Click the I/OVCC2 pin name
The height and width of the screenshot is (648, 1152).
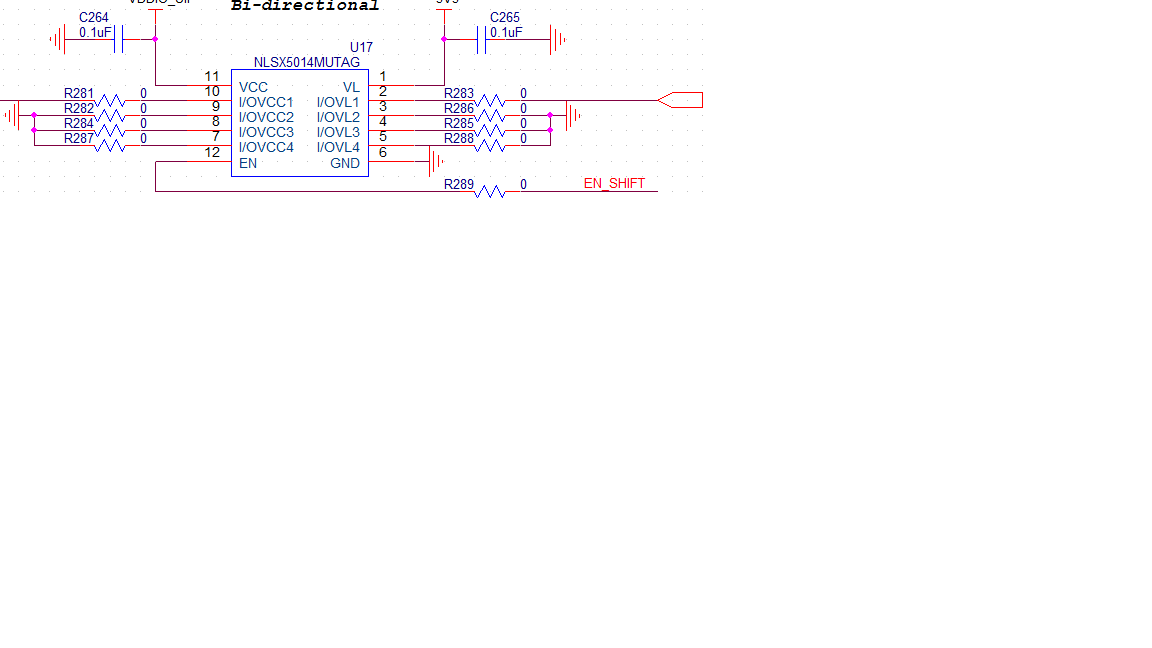click(266, 118)
